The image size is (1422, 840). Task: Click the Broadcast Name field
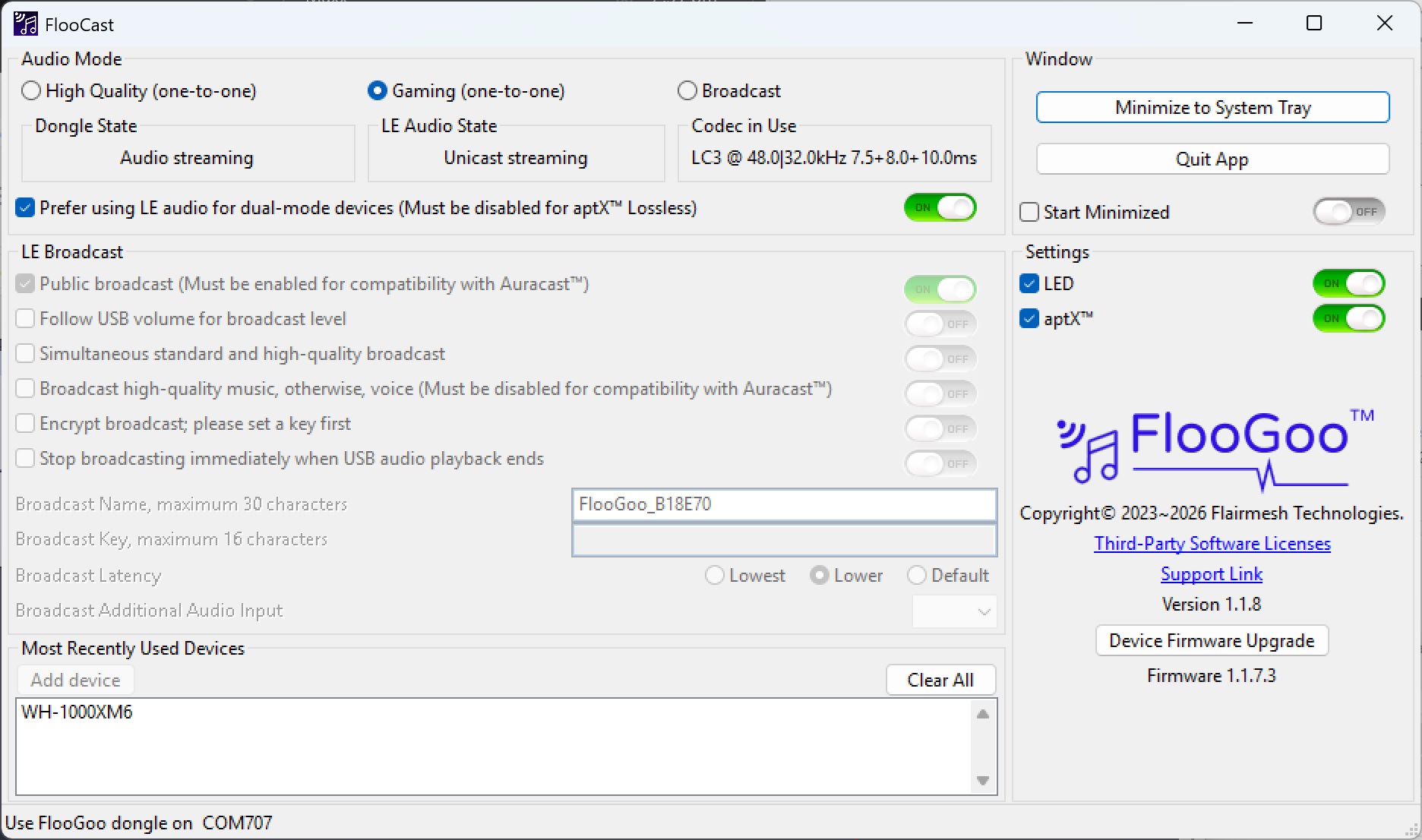pyautogui.click(x=784, y=505)
